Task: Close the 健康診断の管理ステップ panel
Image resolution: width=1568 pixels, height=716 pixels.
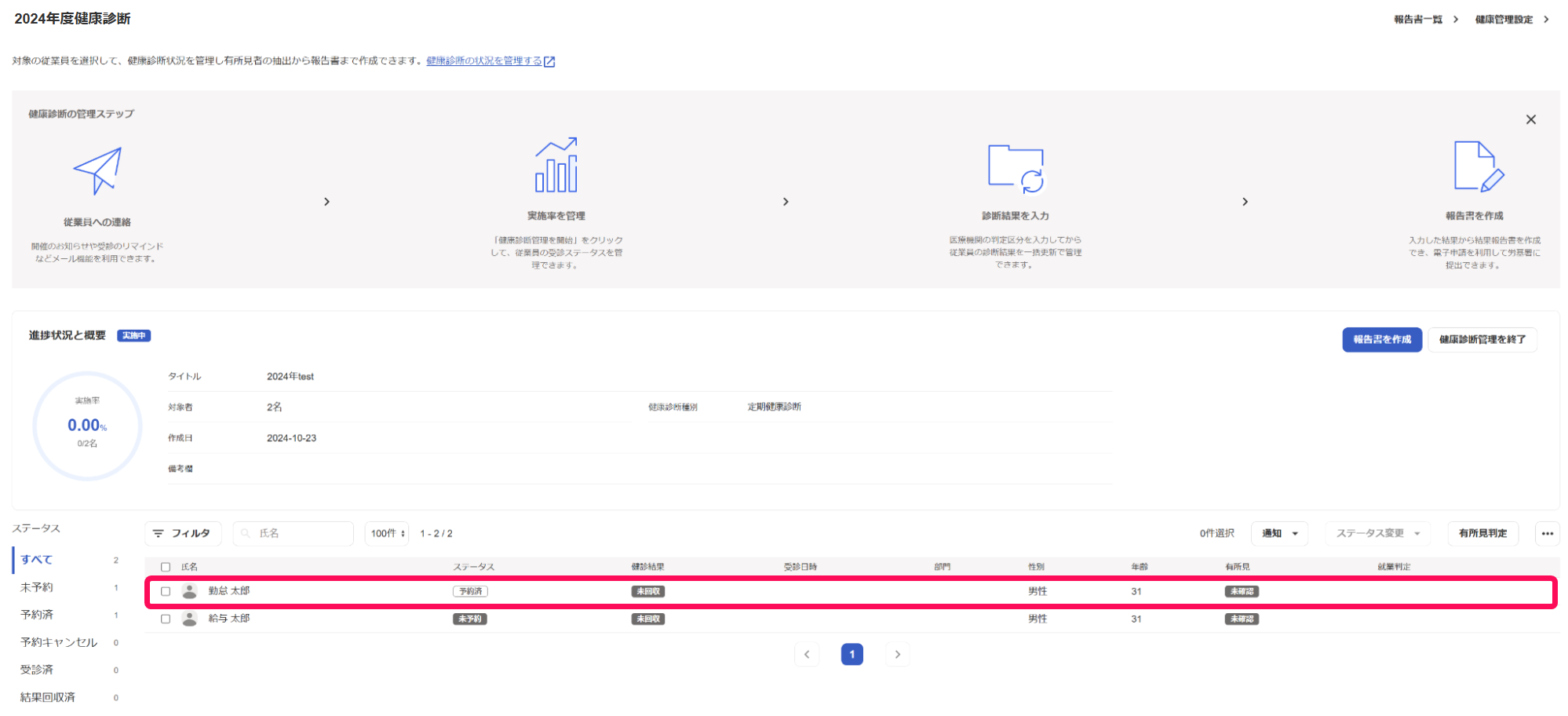Action: [1530, 119]
